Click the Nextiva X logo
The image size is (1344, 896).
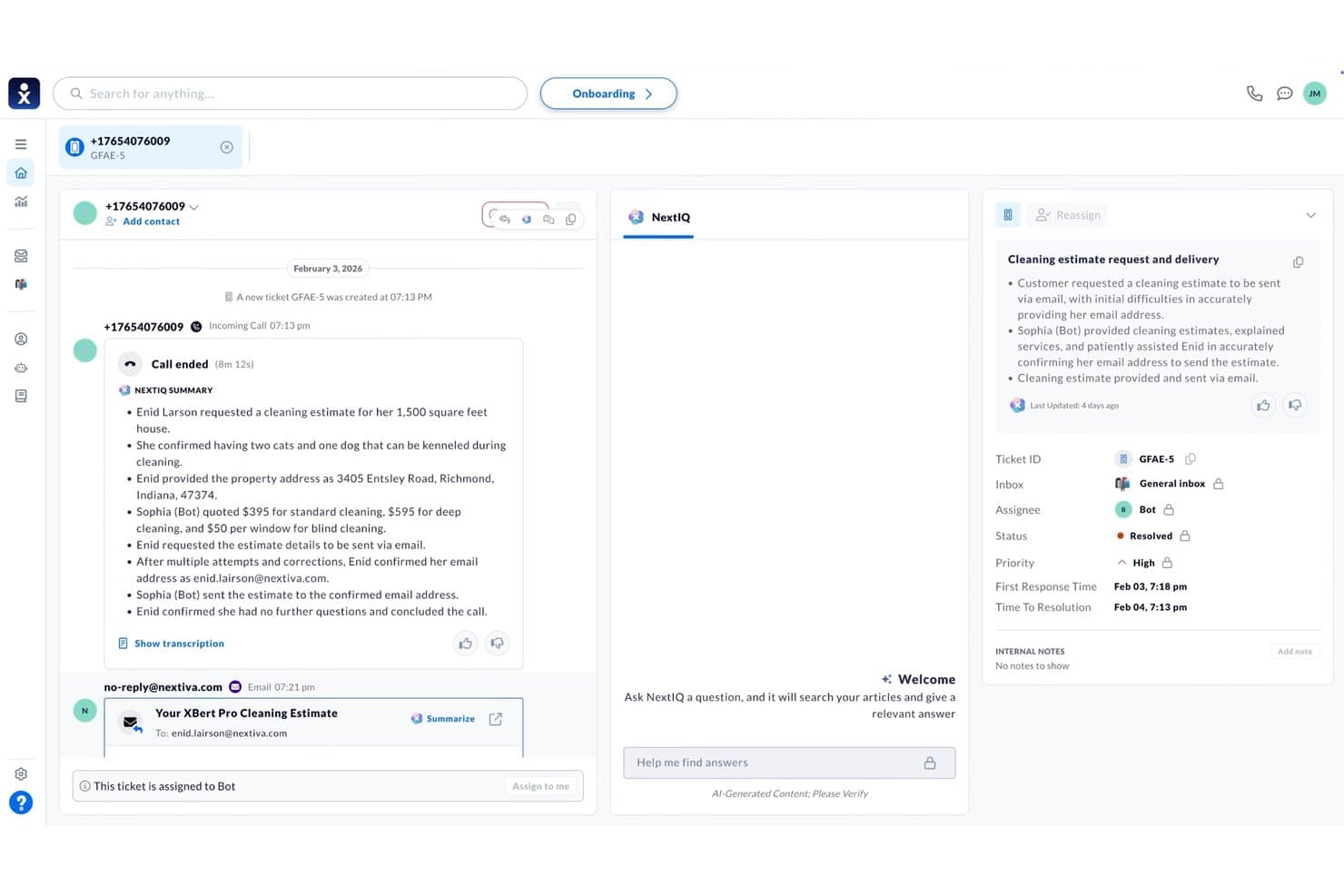click(x=25, y=94)
